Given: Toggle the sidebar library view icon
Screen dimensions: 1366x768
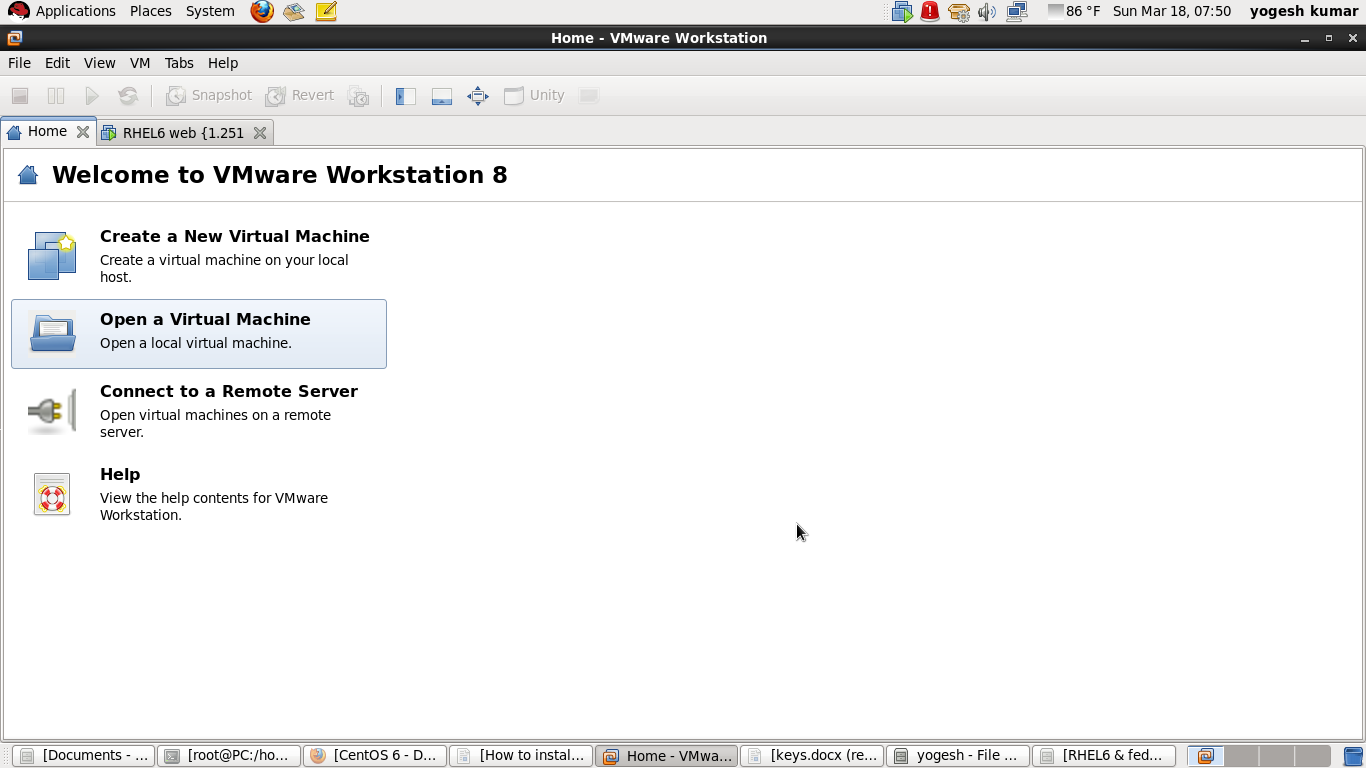Looking at the screenshot, I should pyautogui.click(x=405, y=96).
